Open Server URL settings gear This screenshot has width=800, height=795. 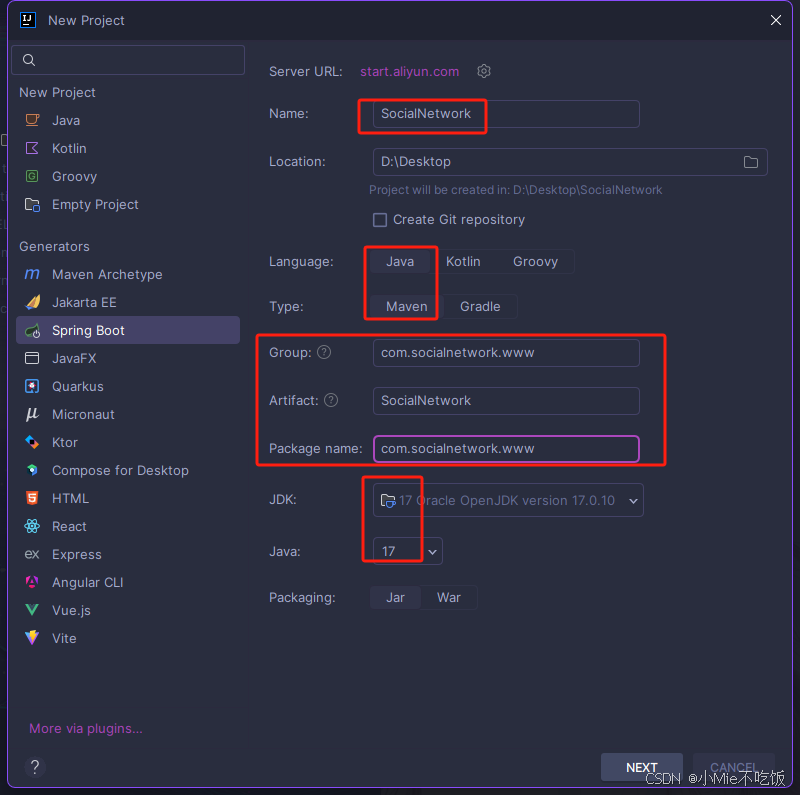[x=484, y=71]
